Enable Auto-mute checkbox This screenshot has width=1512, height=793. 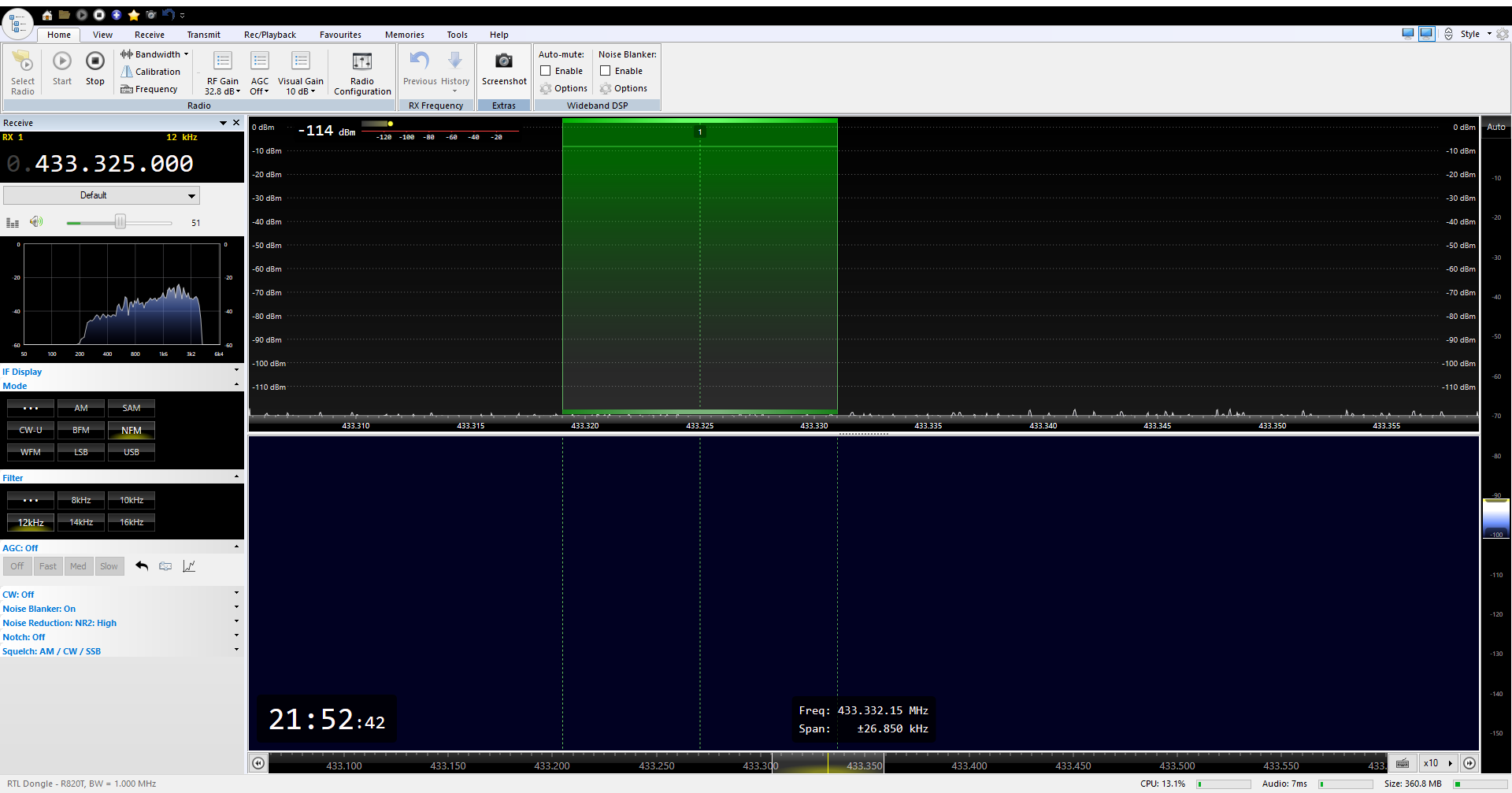545,71
